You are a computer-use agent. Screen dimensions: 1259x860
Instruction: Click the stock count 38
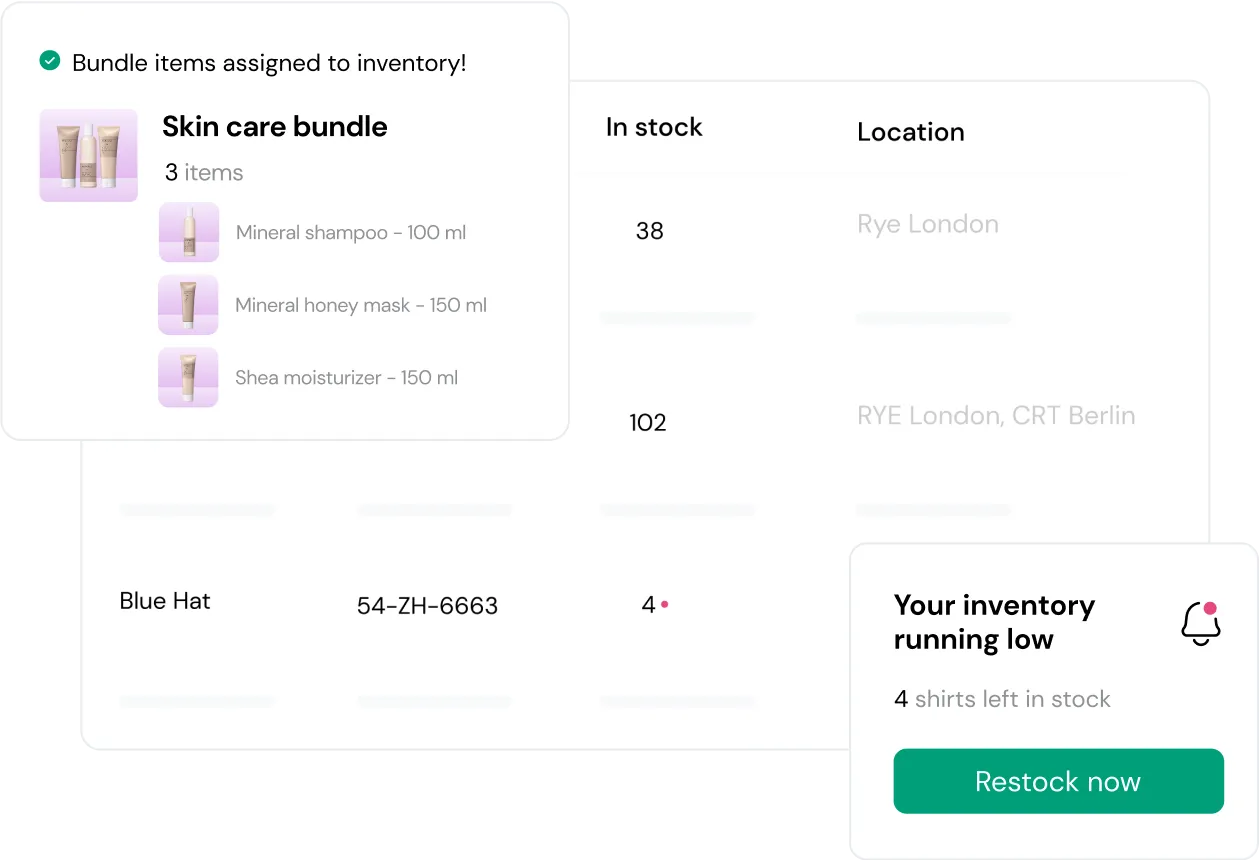click(650, 231)
